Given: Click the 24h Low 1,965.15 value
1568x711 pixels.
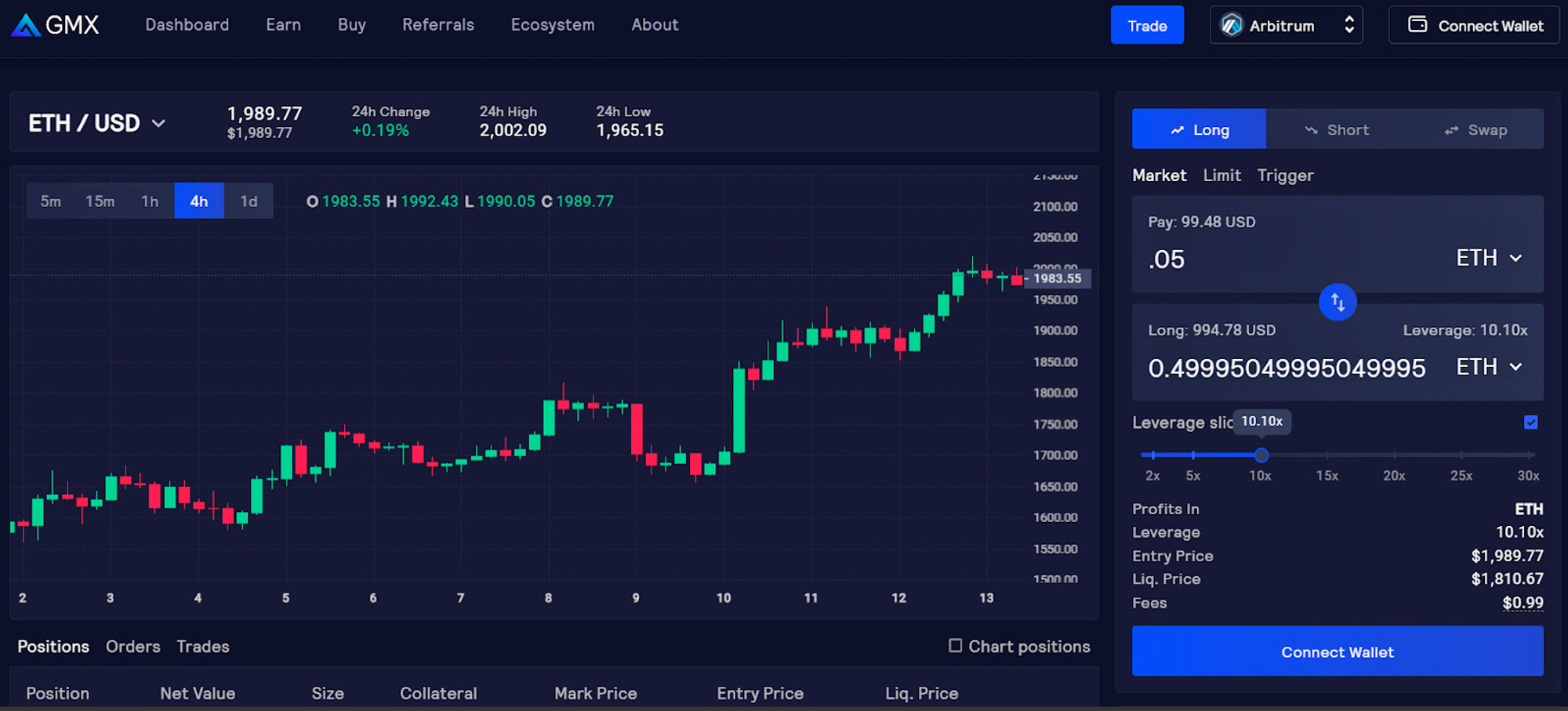Looking at the screenshot, I should click(630, 130).
